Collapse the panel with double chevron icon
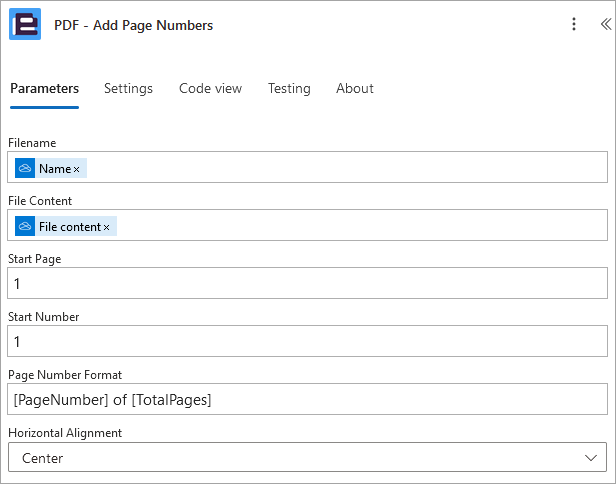This screenshot has width=616, height=484. click(x=606, y=24)
